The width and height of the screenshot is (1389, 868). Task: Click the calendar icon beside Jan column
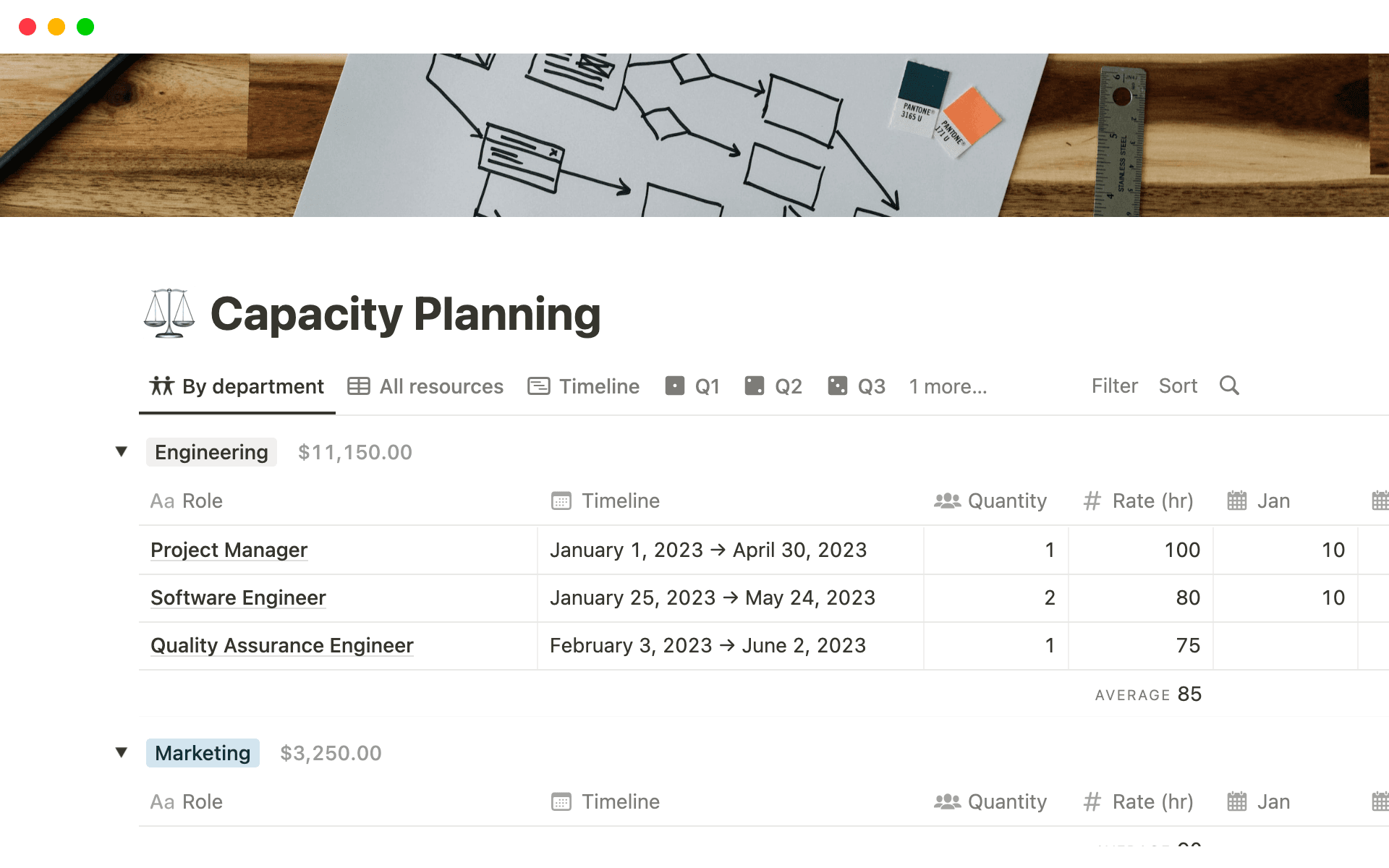pos(1237,500)
